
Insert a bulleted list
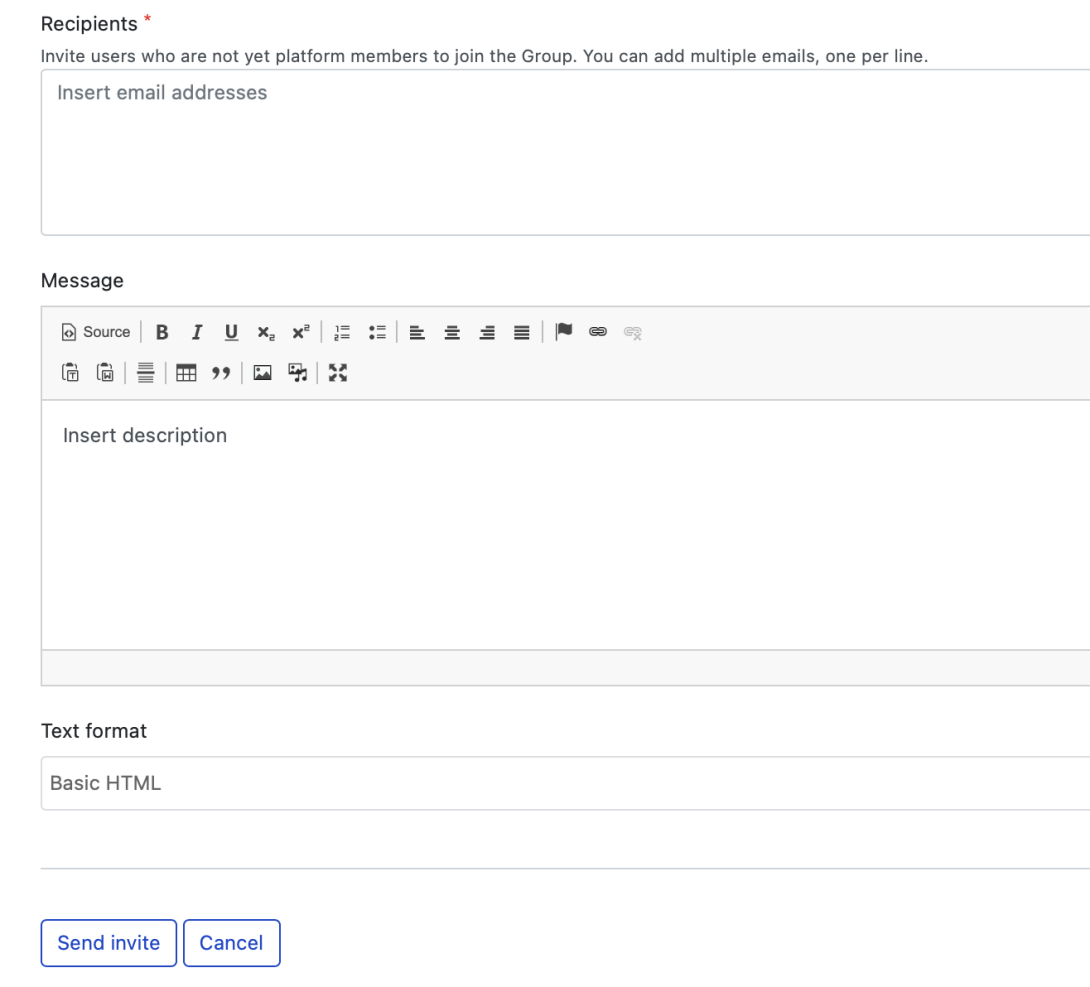coord(377,332)
